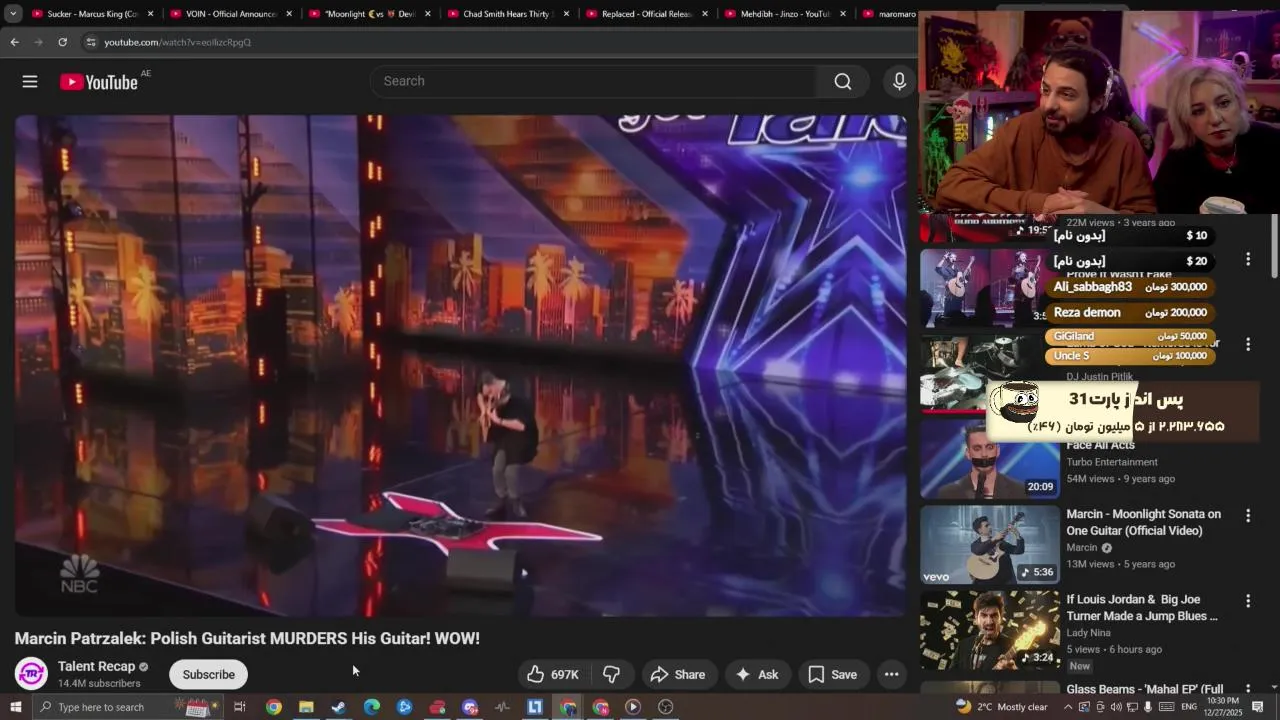Close the Chad Smith Hears Thirty tab
The width and height of the screenshot is (1280, 720).
coord(566,14)
